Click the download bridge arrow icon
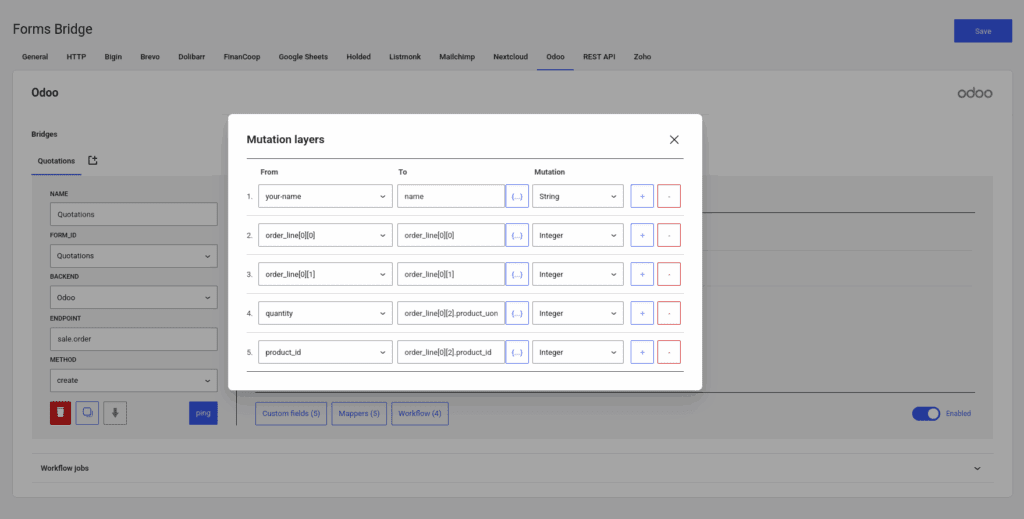 click(115, 413)
